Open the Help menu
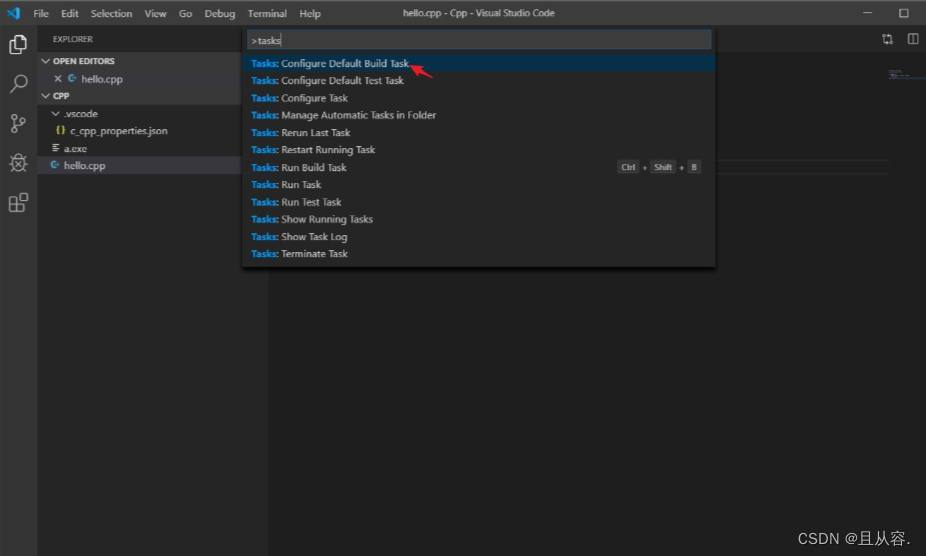The height and width of the screenshot is (556, 926). 309,13
